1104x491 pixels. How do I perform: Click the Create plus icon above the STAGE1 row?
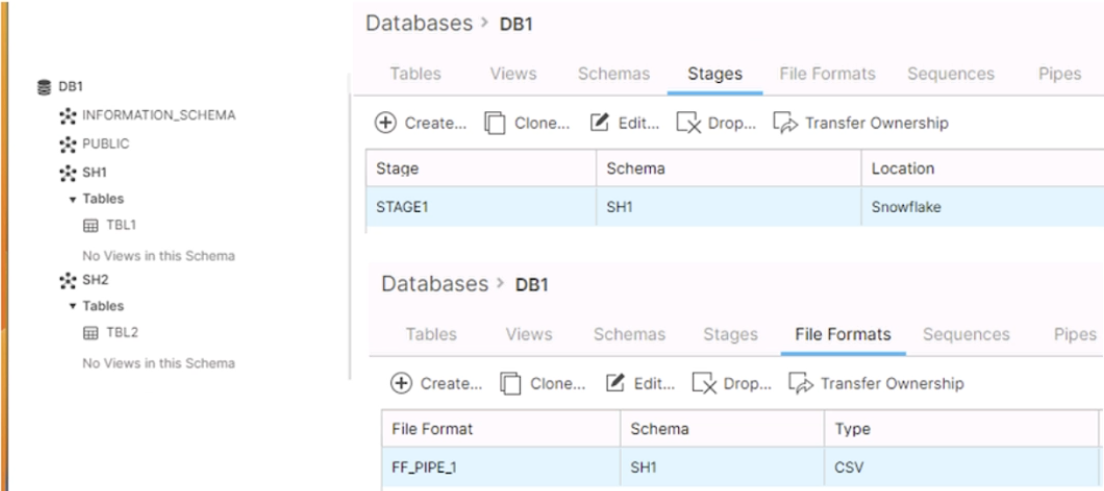point(385,124)
